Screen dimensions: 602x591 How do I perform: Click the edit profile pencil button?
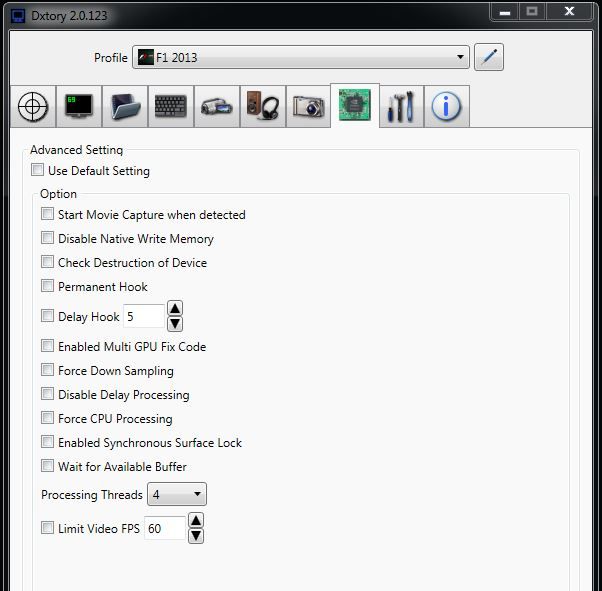(x=489, y=57)
